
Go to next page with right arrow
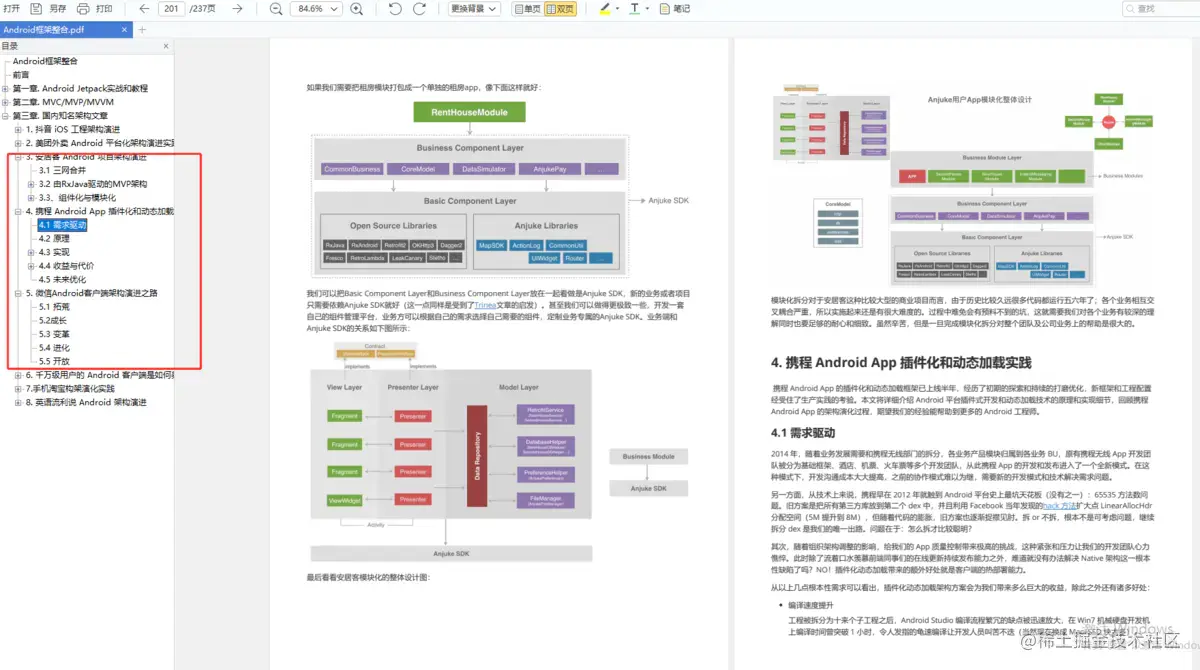237,9
